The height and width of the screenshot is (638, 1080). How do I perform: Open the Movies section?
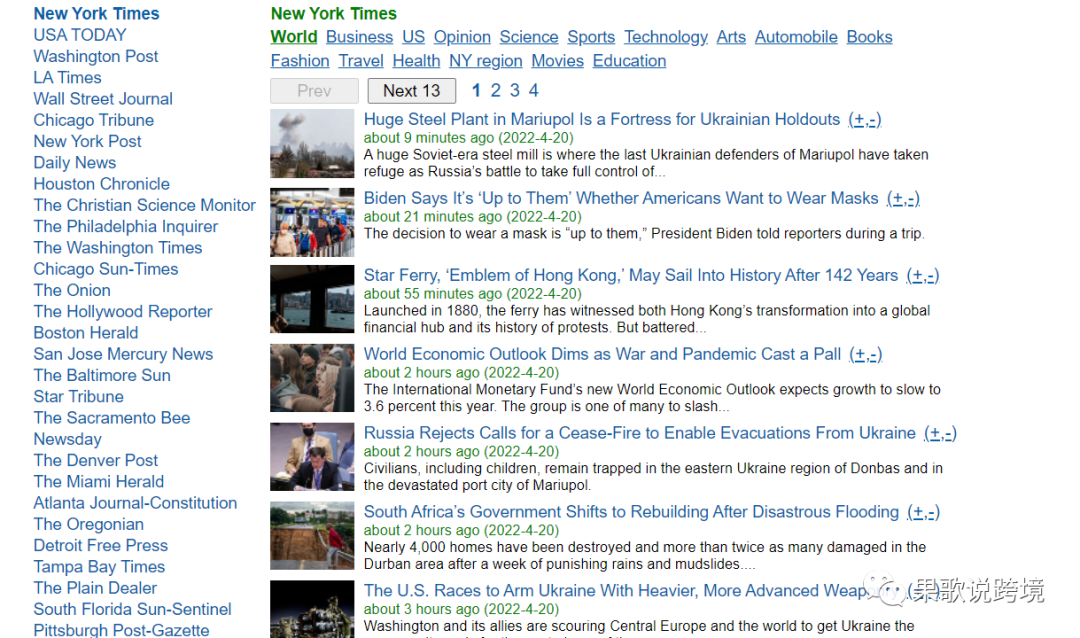(557, 61)
